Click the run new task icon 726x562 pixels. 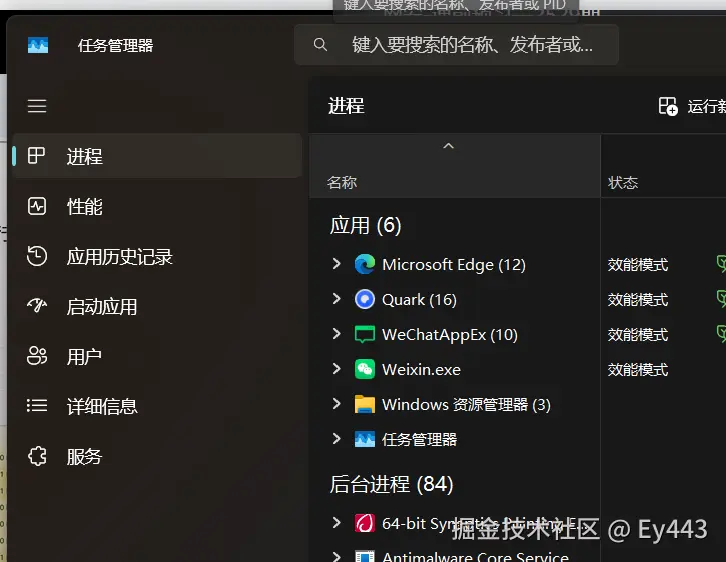pos(668,106)
